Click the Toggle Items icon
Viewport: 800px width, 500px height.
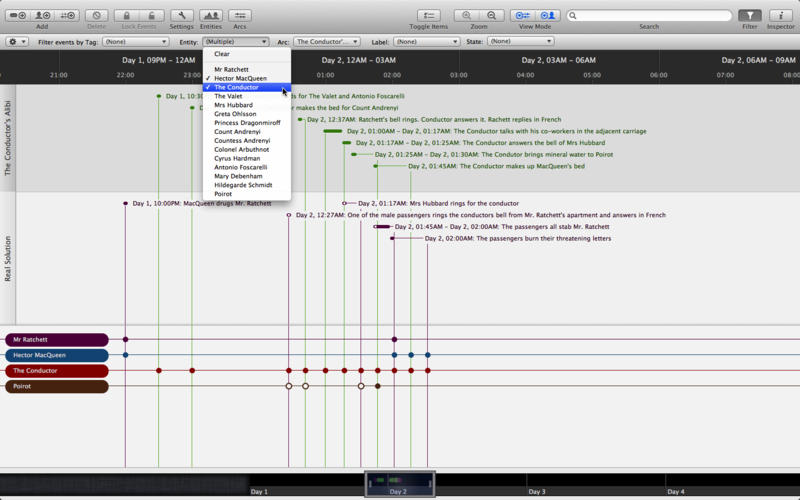[429, 16]
